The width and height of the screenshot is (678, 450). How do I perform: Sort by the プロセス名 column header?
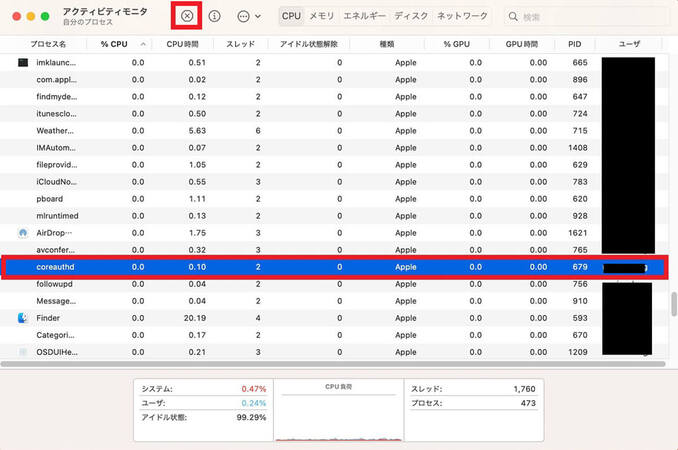pos(48,44)
